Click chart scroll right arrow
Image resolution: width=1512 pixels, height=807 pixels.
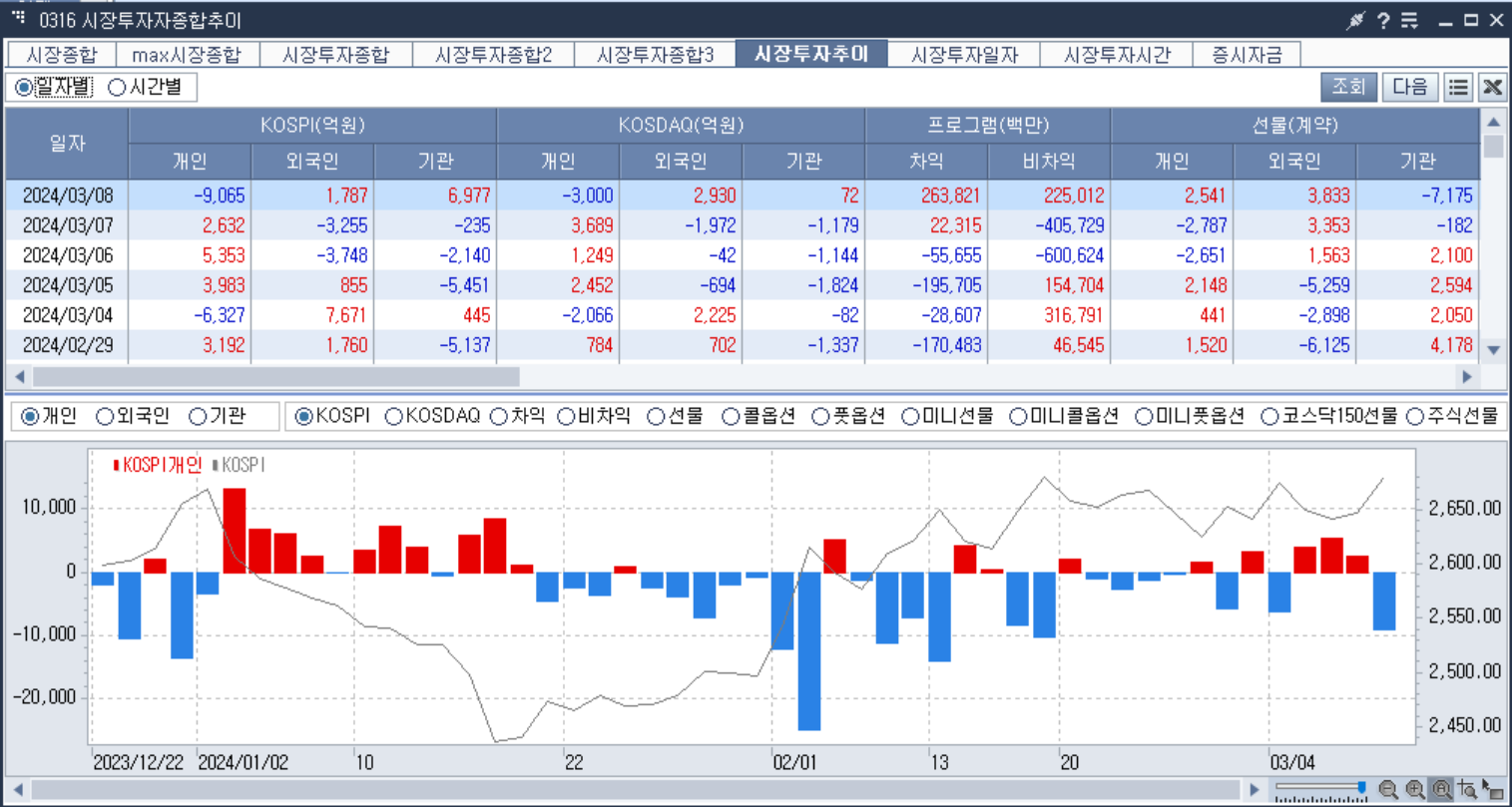(x=1255, y=790)
